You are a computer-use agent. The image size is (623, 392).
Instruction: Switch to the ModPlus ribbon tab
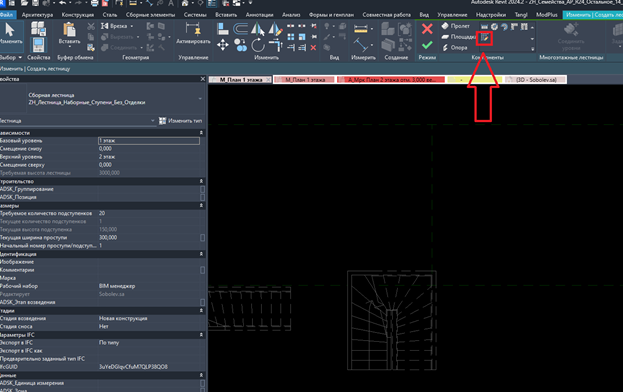coord(547,15)
